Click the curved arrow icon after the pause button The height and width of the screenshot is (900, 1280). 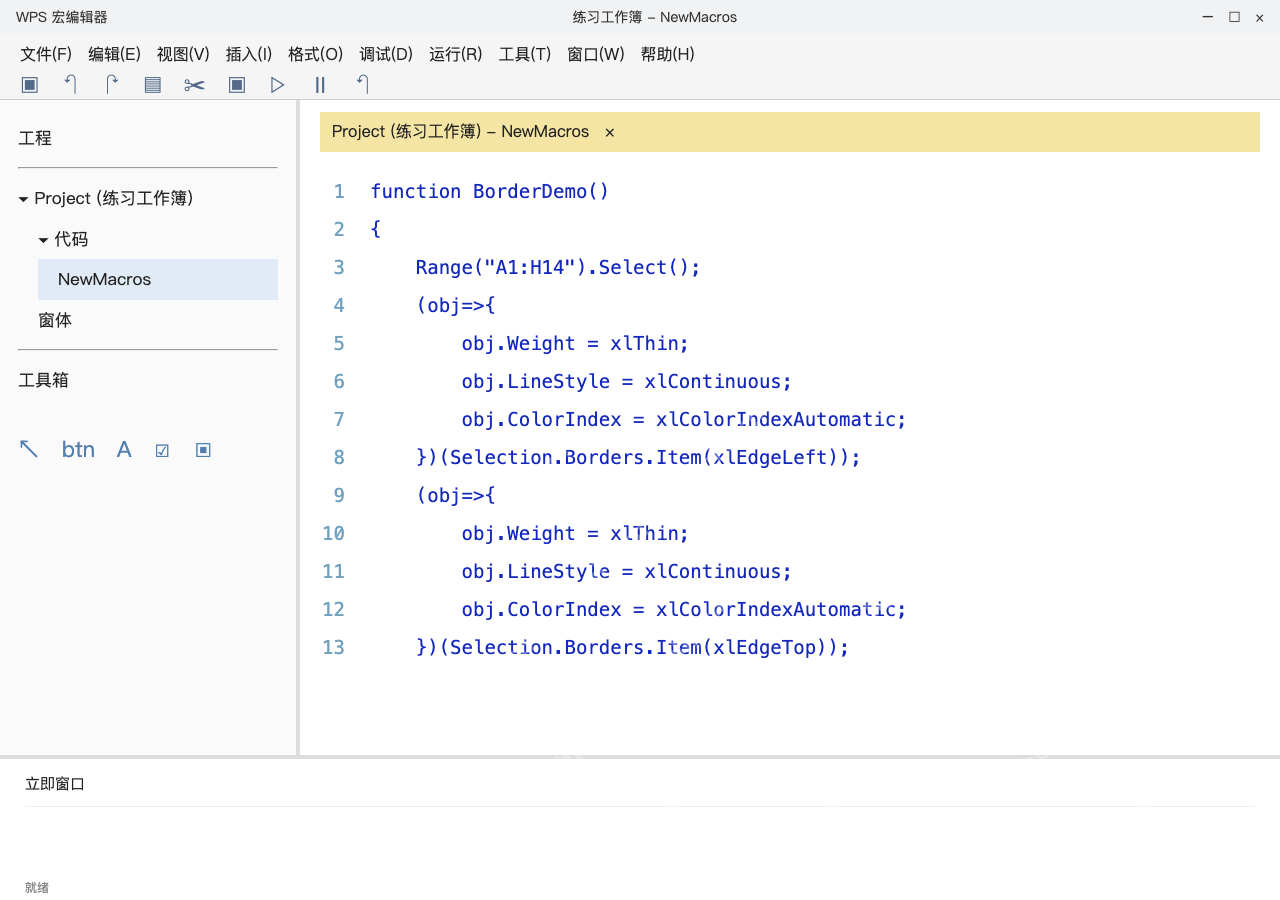coord(363,85)
